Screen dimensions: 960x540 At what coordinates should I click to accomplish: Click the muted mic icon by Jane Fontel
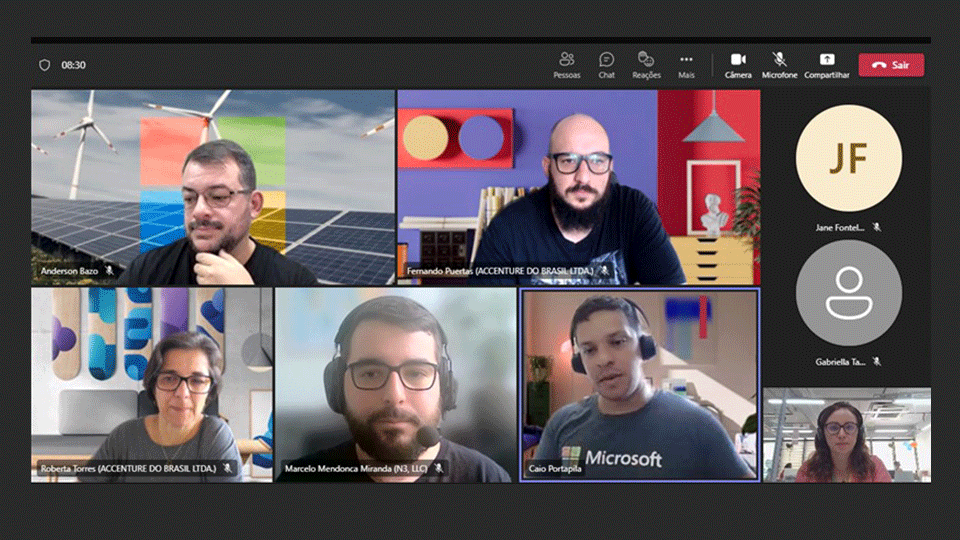(876, 228)
